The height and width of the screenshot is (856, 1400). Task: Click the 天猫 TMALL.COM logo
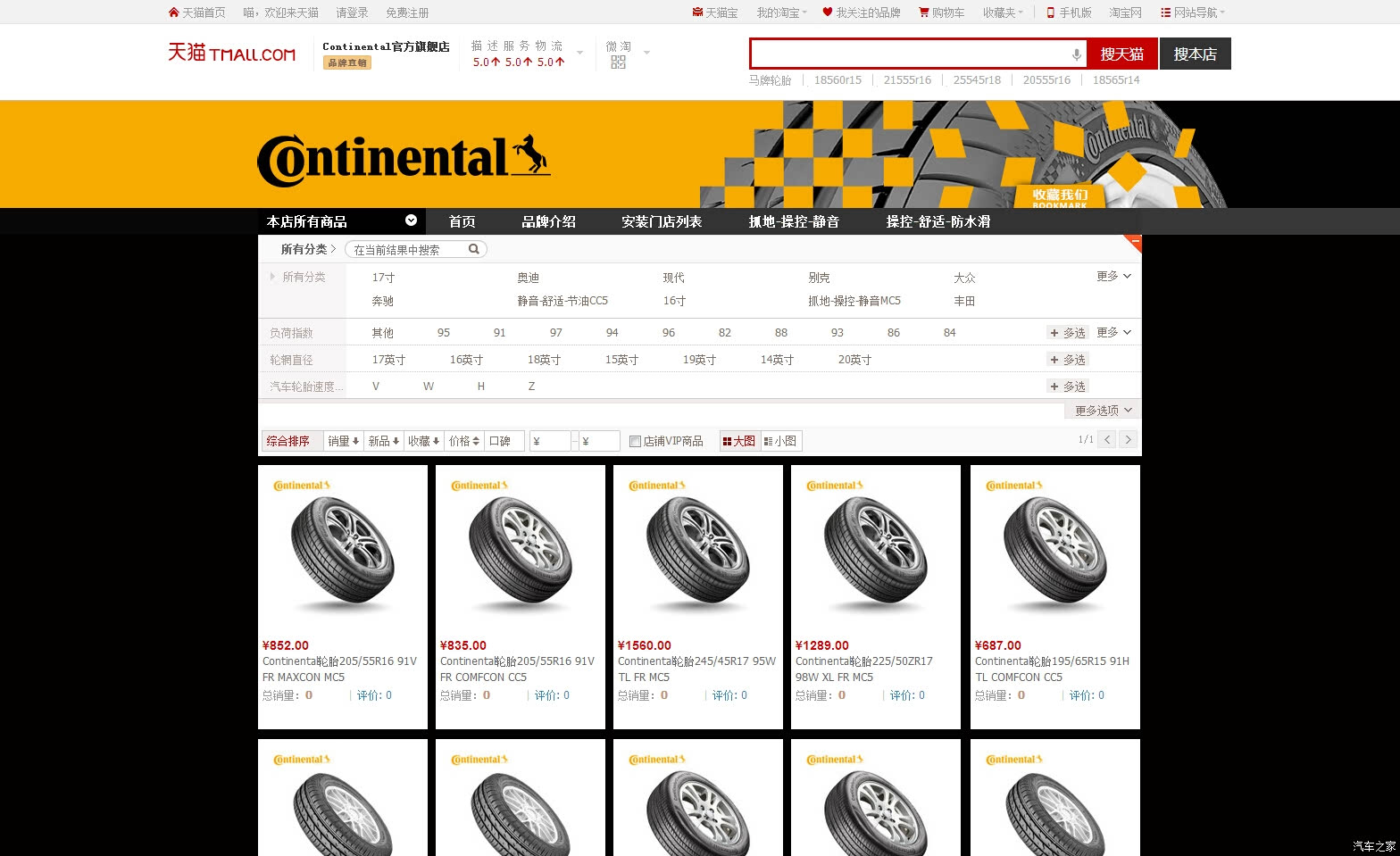(231, 54)
